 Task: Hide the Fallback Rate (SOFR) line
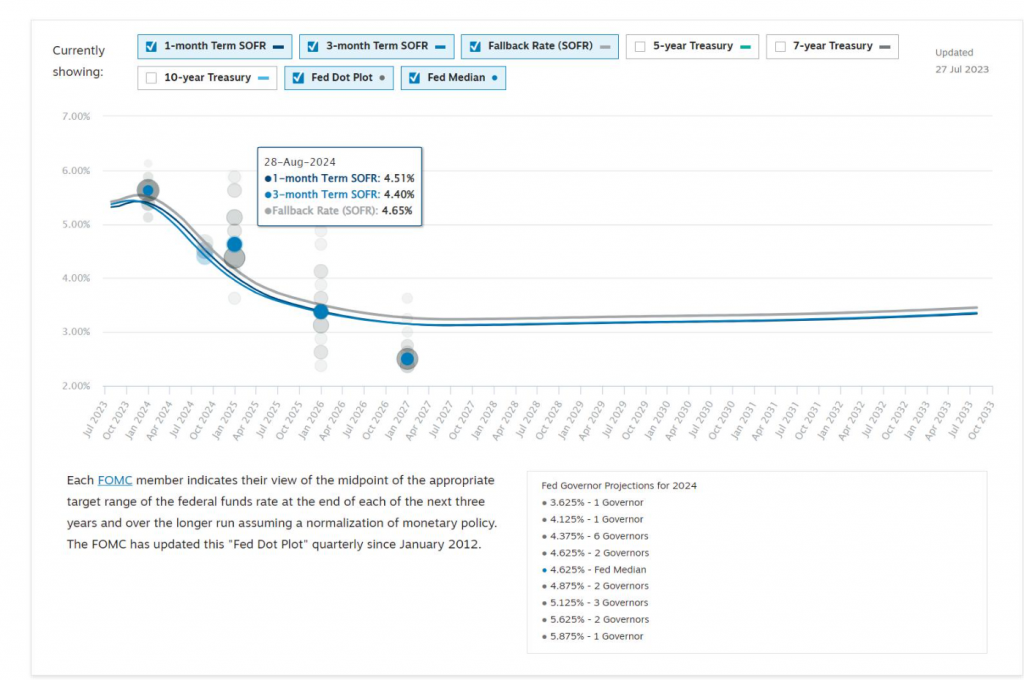click(x=475, y=47)
